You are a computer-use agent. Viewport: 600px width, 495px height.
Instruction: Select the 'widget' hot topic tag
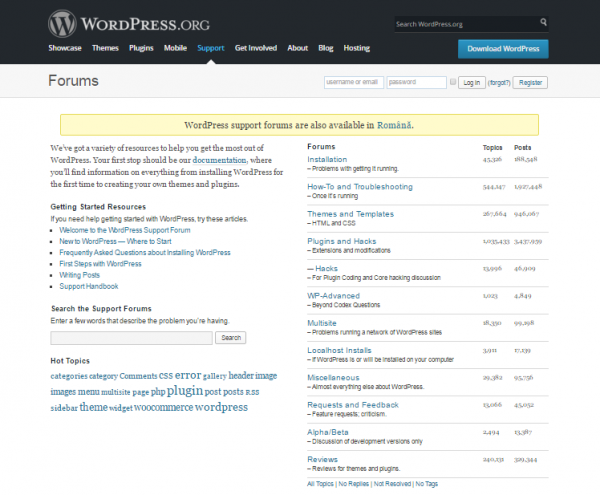121,408
